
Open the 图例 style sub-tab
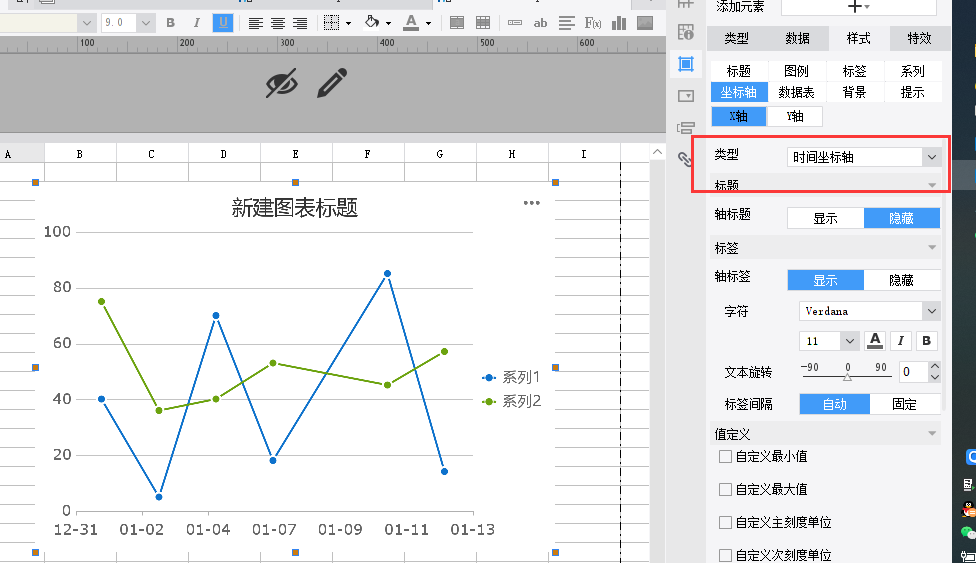[797, 71]
